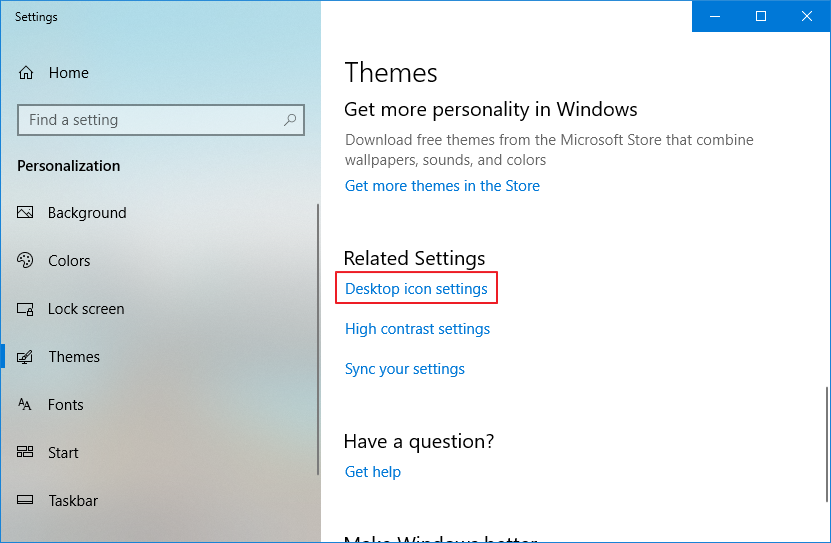Click the Background picture icon
Viewport: 831px width, 543px height.
pyautogui.click(x=26, y=213)
